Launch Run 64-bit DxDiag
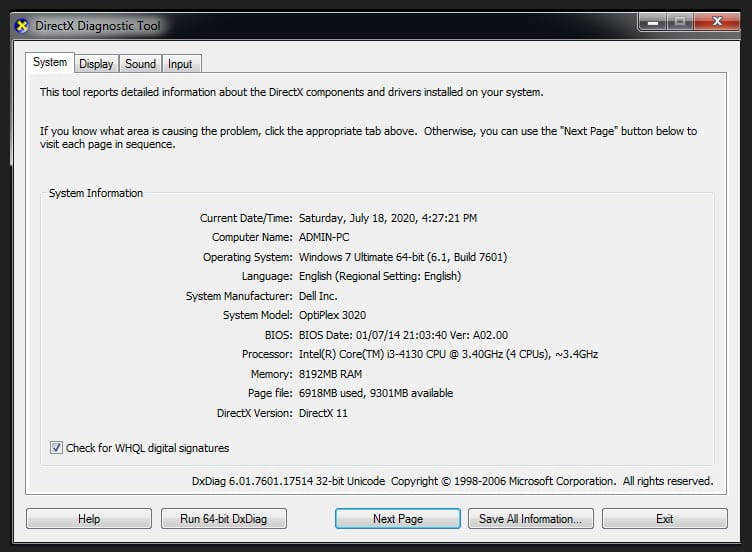This screenshot has width=752, height=552. [223, 518]
